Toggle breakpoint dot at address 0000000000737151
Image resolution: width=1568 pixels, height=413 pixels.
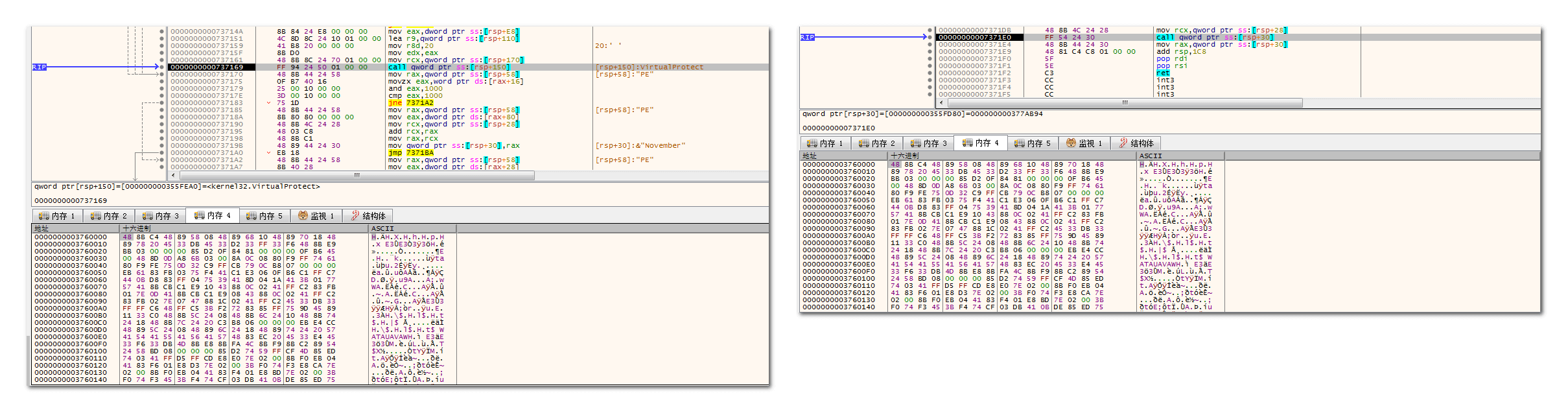click(162, 38)
